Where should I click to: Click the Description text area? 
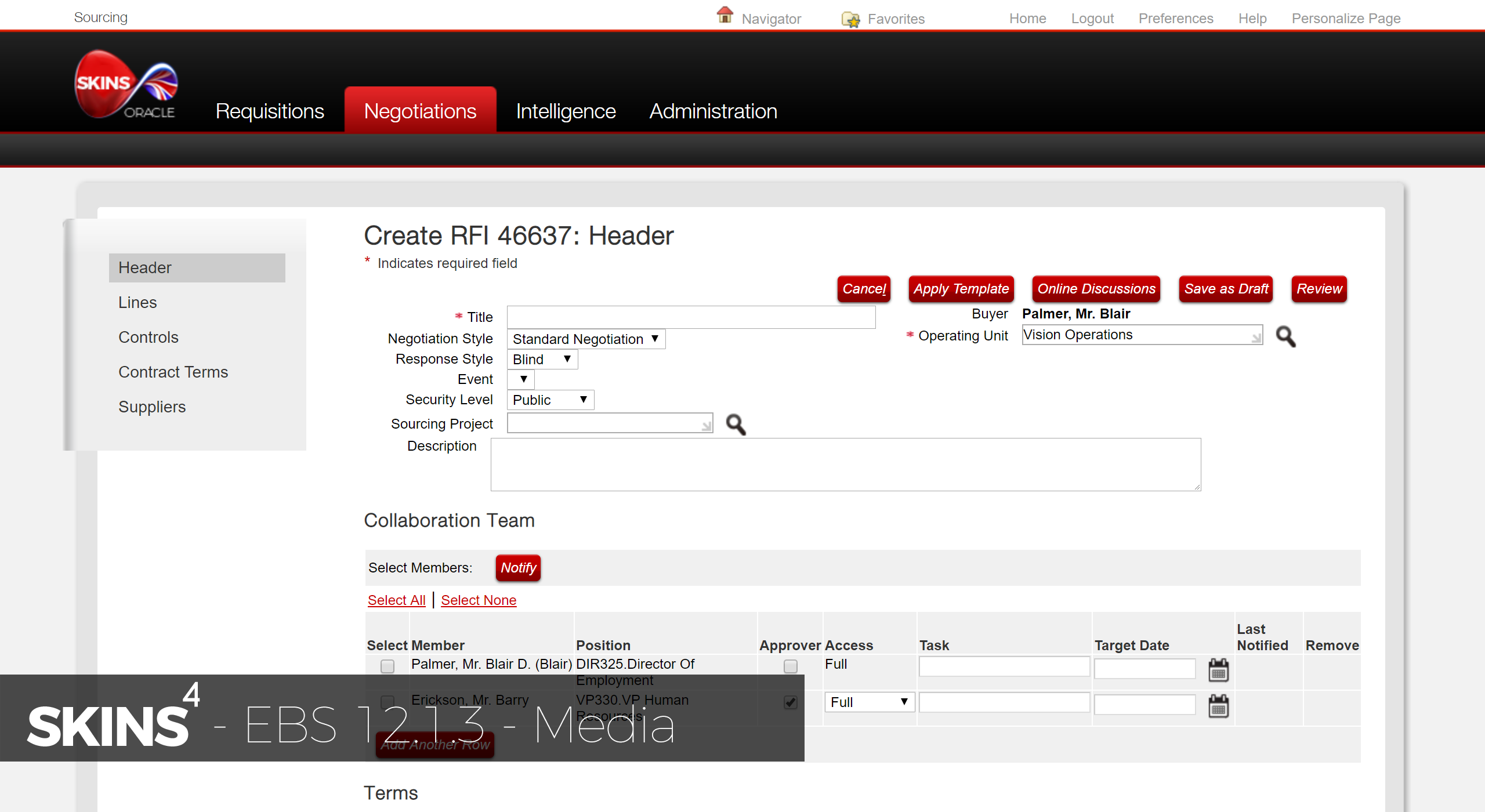846,465
